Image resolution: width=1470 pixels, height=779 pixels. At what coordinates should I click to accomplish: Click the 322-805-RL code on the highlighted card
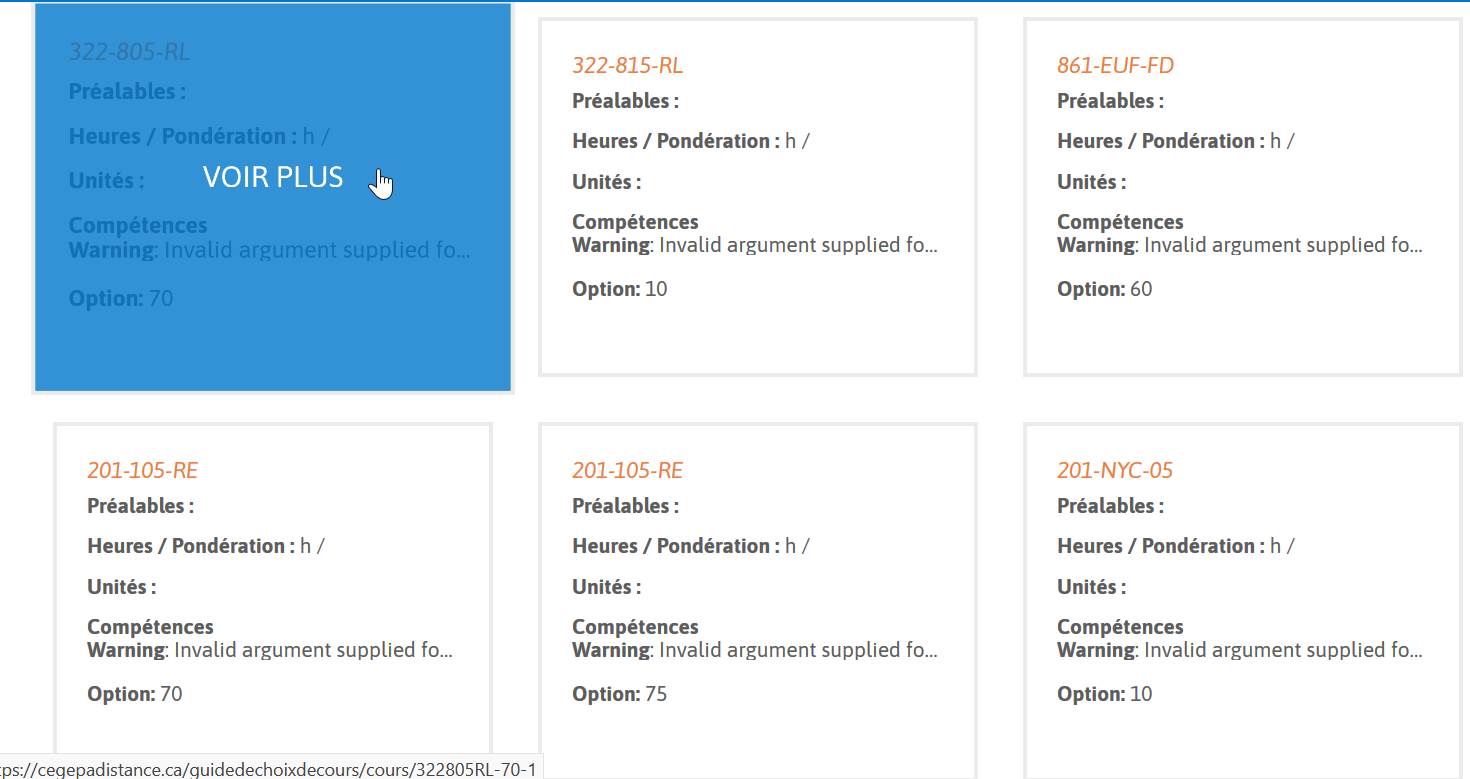129,52
